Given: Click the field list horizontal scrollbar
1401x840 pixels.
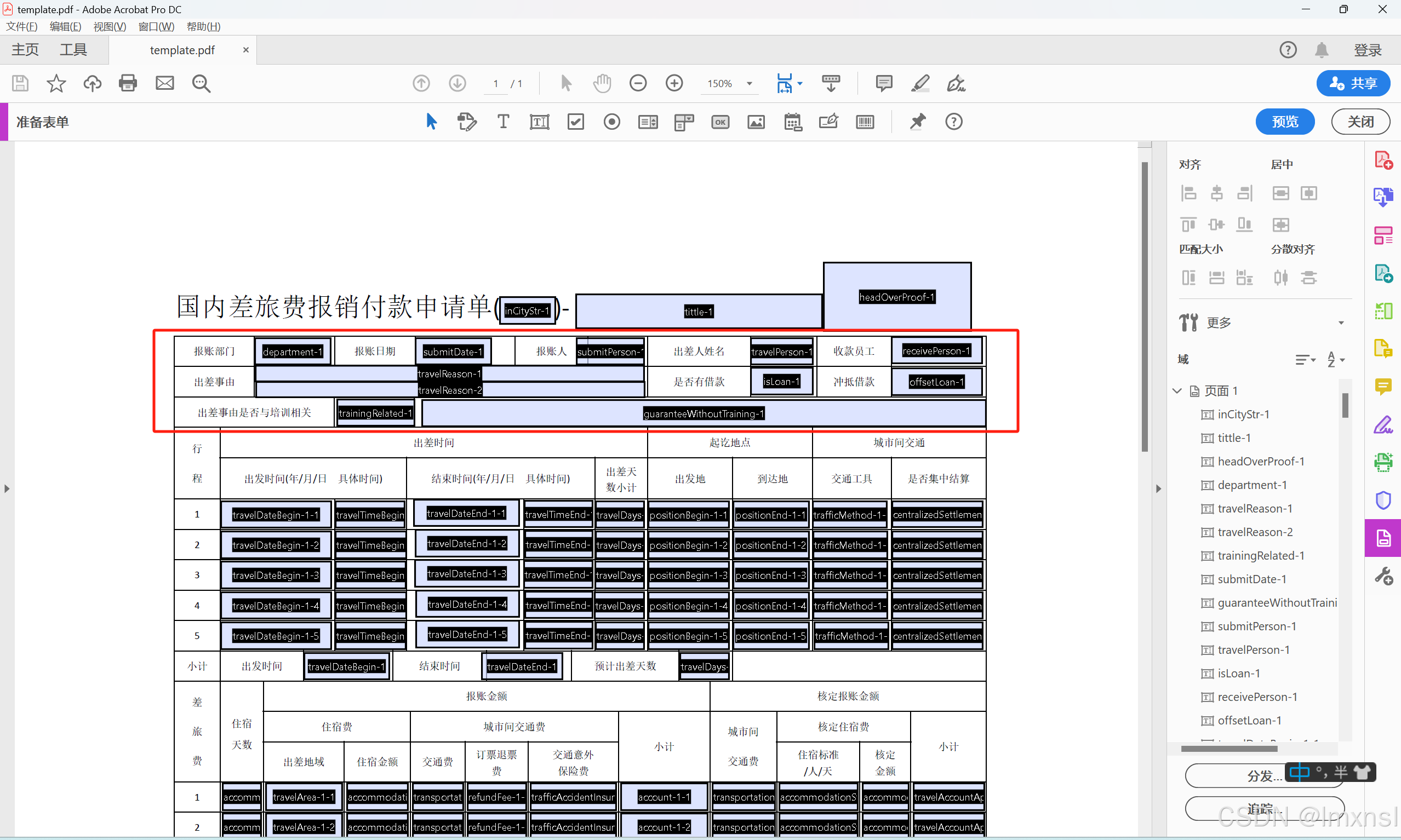Looking at the screenshot, I should 1229,749.
